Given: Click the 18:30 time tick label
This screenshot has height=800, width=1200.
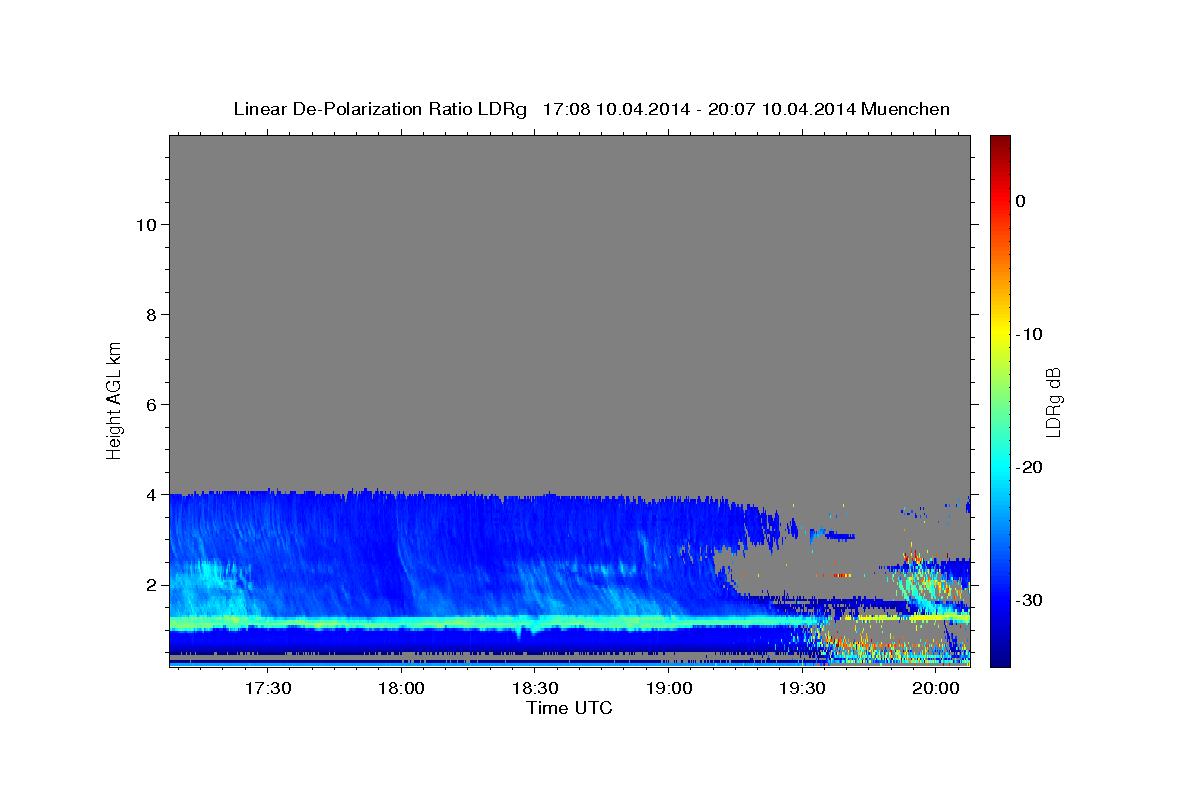Looking at the screenshot, I should 535,688.
